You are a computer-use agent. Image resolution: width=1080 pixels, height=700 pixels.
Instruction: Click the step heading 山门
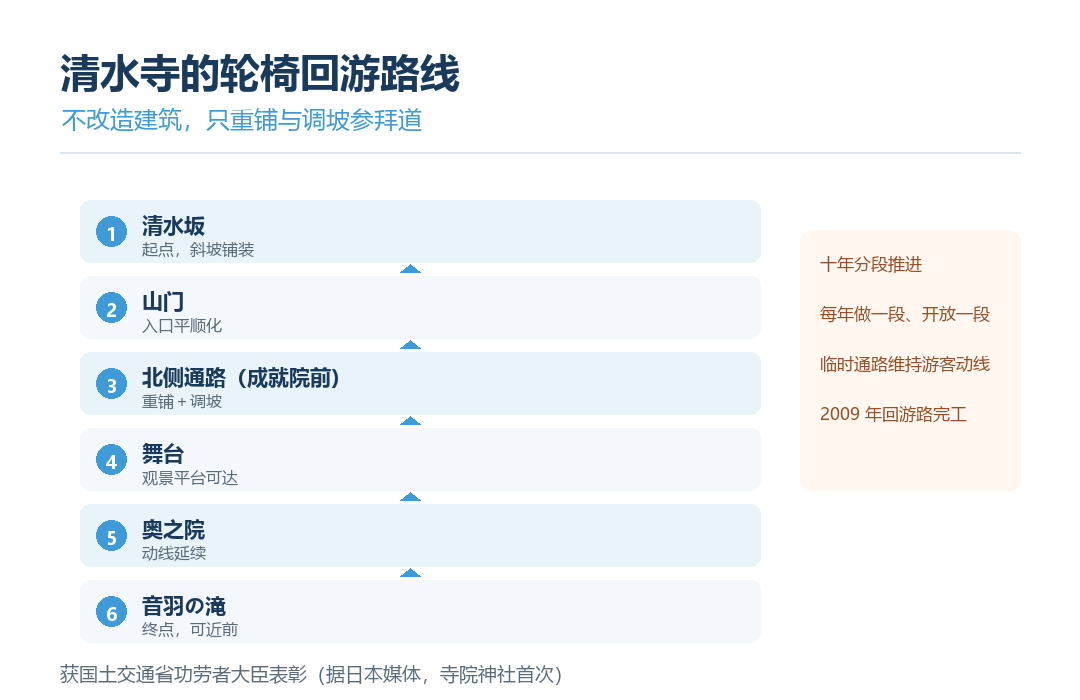pos(163,301)
